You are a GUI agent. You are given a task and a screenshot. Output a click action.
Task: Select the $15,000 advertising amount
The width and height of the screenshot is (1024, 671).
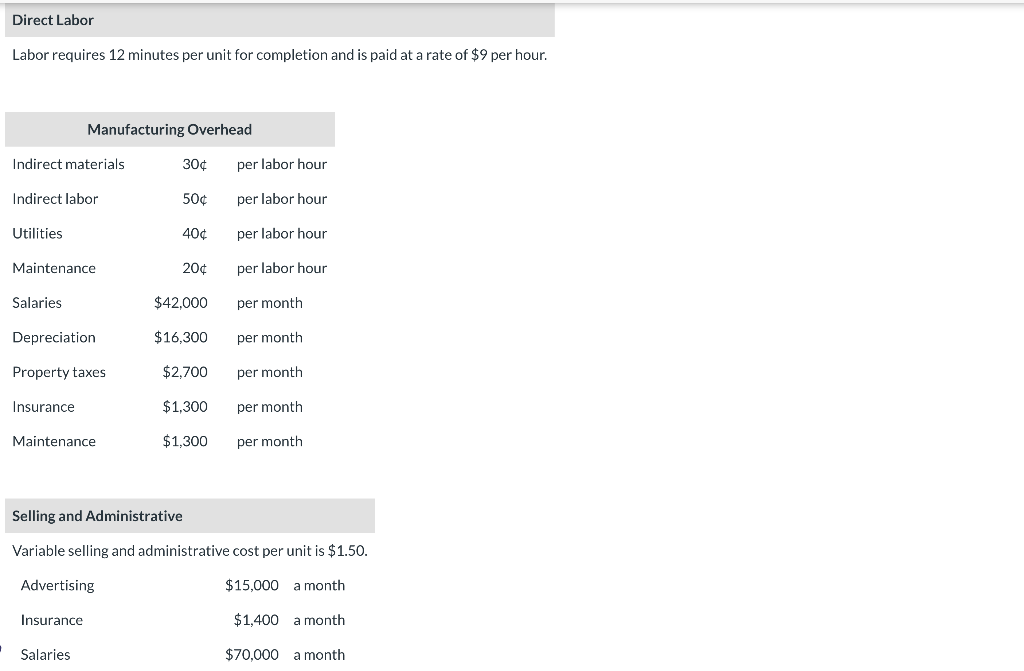(251, 585)
